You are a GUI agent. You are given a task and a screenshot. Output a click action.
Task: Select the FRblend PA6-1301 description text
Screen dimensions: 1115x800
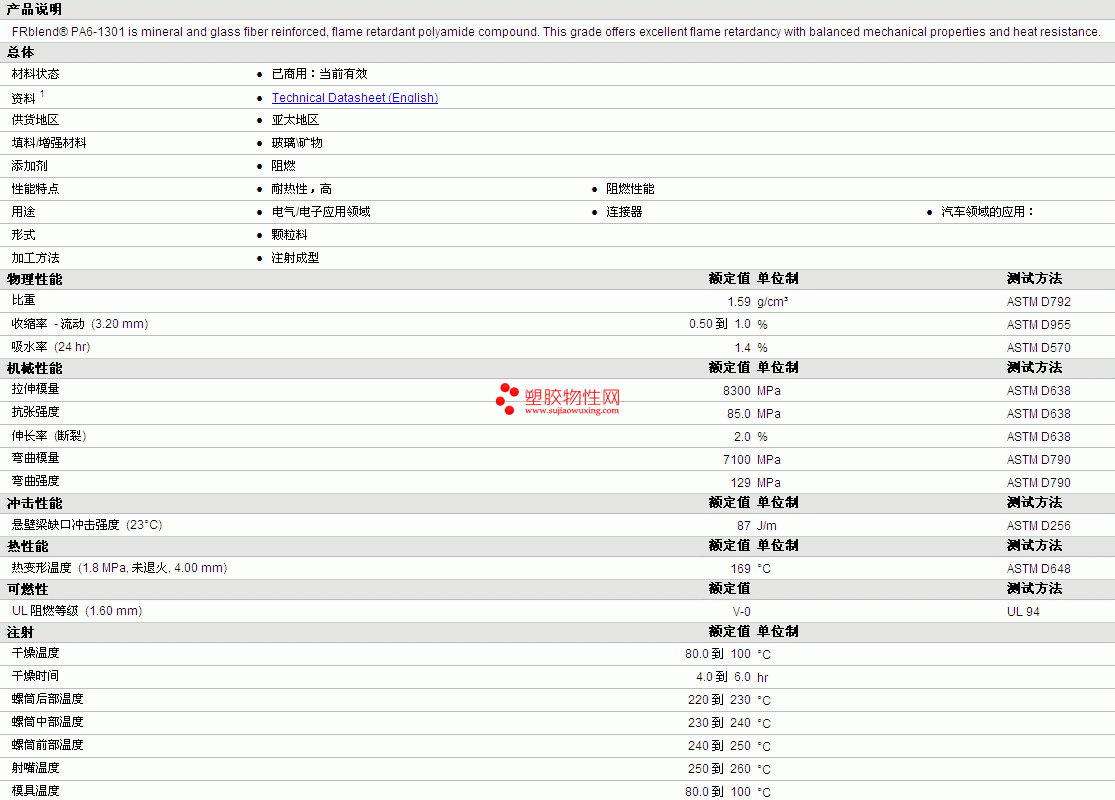(555, 32)
